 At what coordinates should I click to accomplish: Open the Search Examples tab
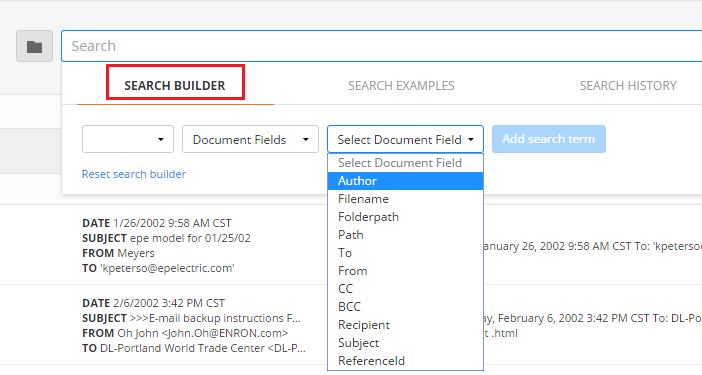click(x=401, y=85)
